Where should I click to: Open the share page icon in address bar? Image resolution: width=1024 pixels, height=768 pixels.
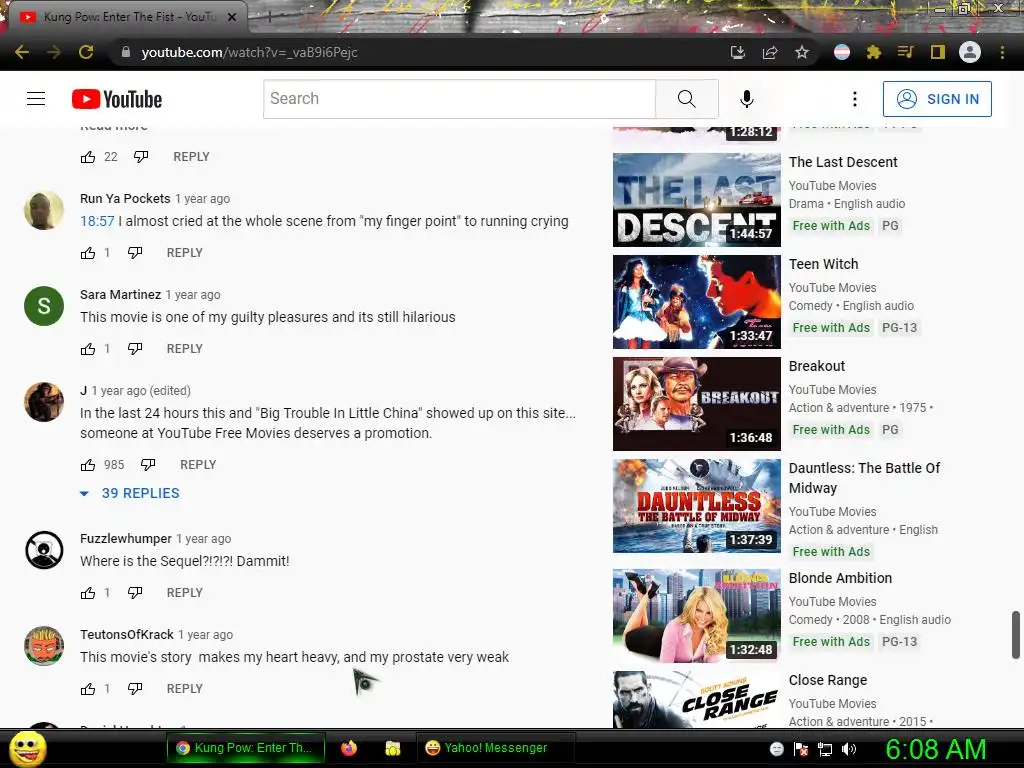point(770,52)
